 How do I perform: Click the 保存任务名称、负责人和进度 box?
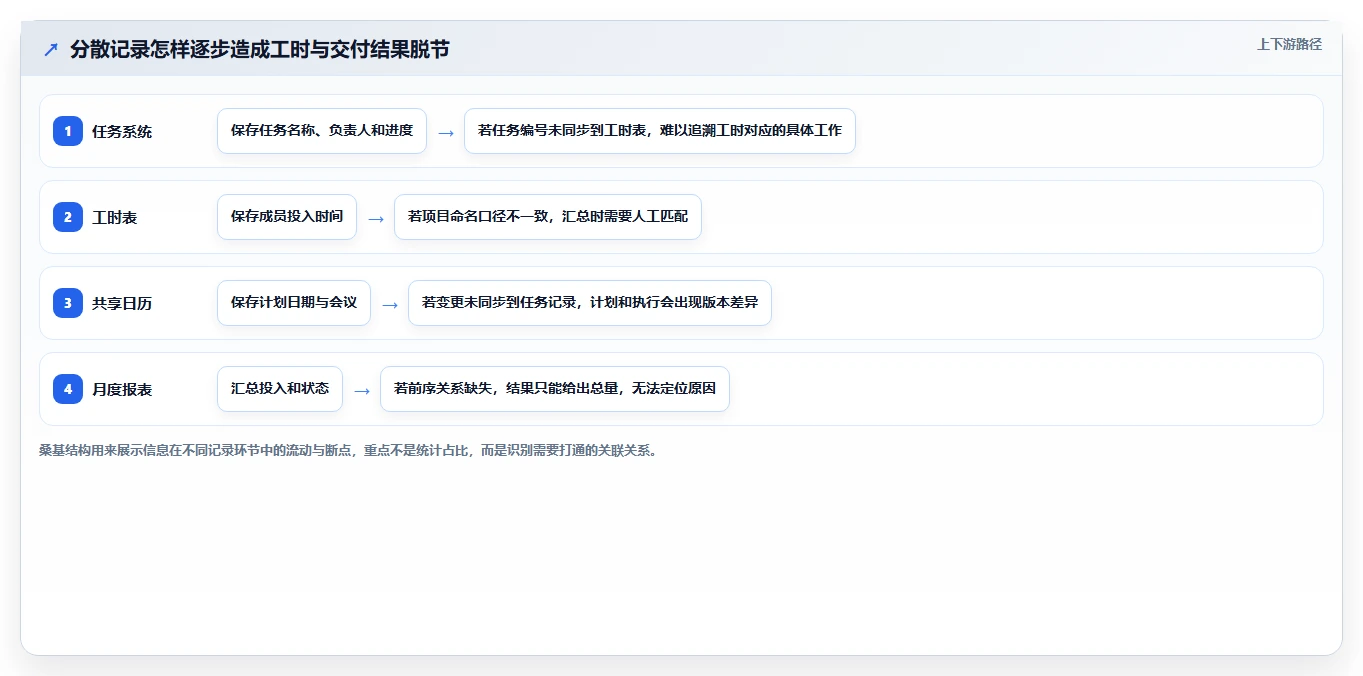(x=322, y=131)
